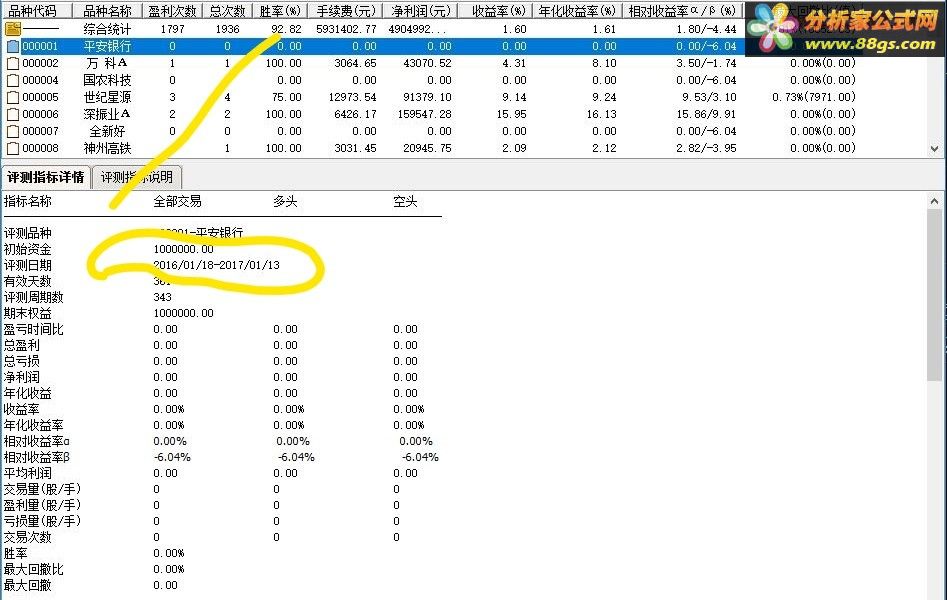The width and height of the screenshot is (947, 600).
Task: Click the 评测周期数 value 343
Action: coord(162,297)
